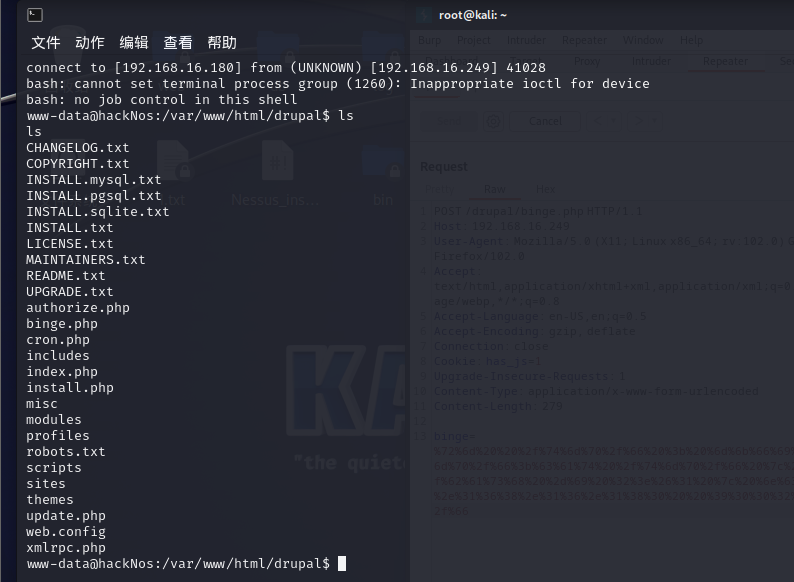Open the 帮助 terminal menu
This screenshot has height=582, width=794.
[222, 43]
